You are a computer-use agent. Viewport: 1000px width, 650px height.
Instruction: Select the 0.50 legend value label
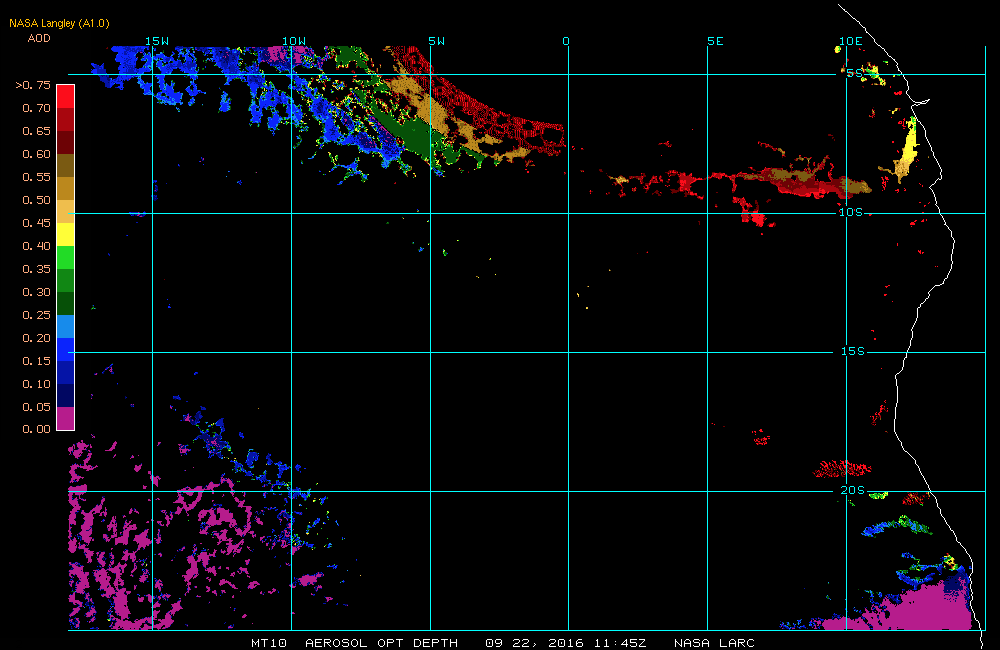click(36, 200)
